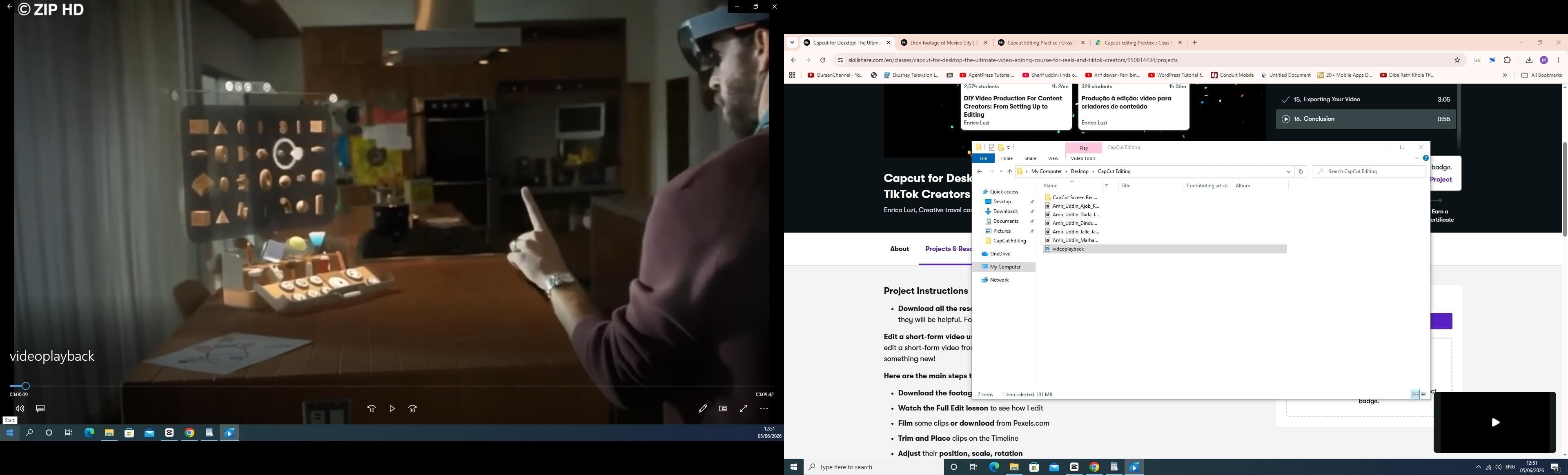Open the notification center icon
The height and width of the screenshot is (475, 1568).
[x=1555, y=467]
